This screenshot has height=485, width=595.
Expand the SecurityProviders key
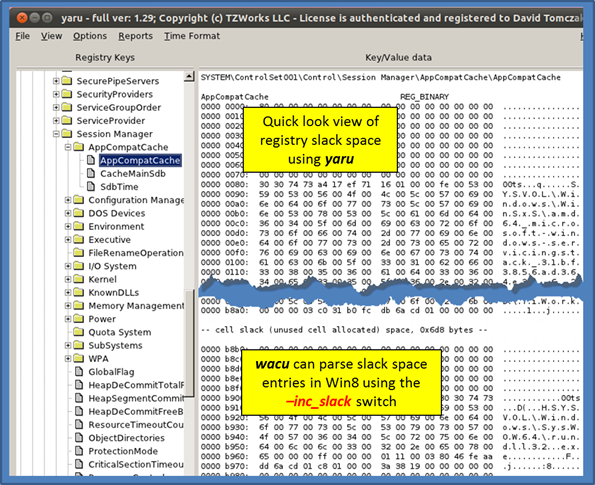tap(56, 94)
